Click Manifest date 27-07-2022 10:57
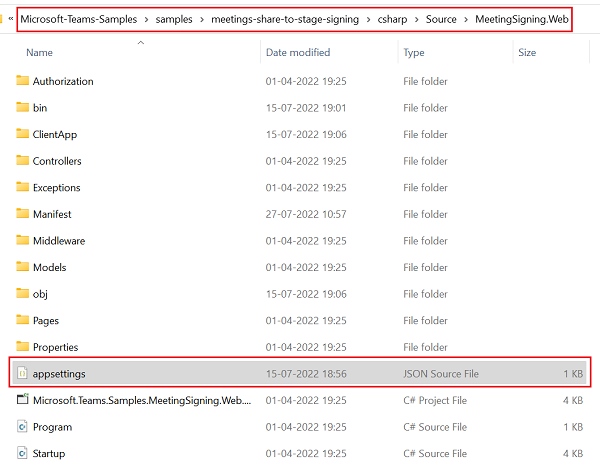 (x=306, y=214)
